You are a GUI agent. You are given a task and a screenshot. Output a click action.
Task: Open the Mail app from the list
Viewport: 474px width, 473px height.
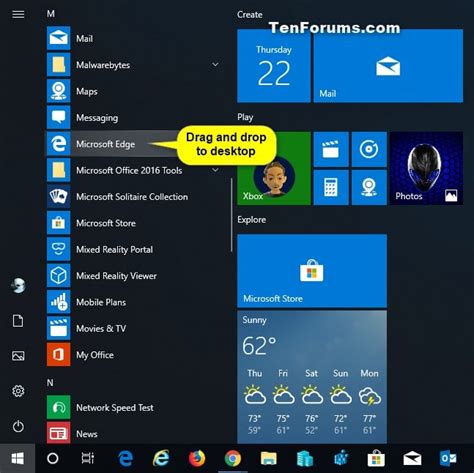click(x=133, y=38)
